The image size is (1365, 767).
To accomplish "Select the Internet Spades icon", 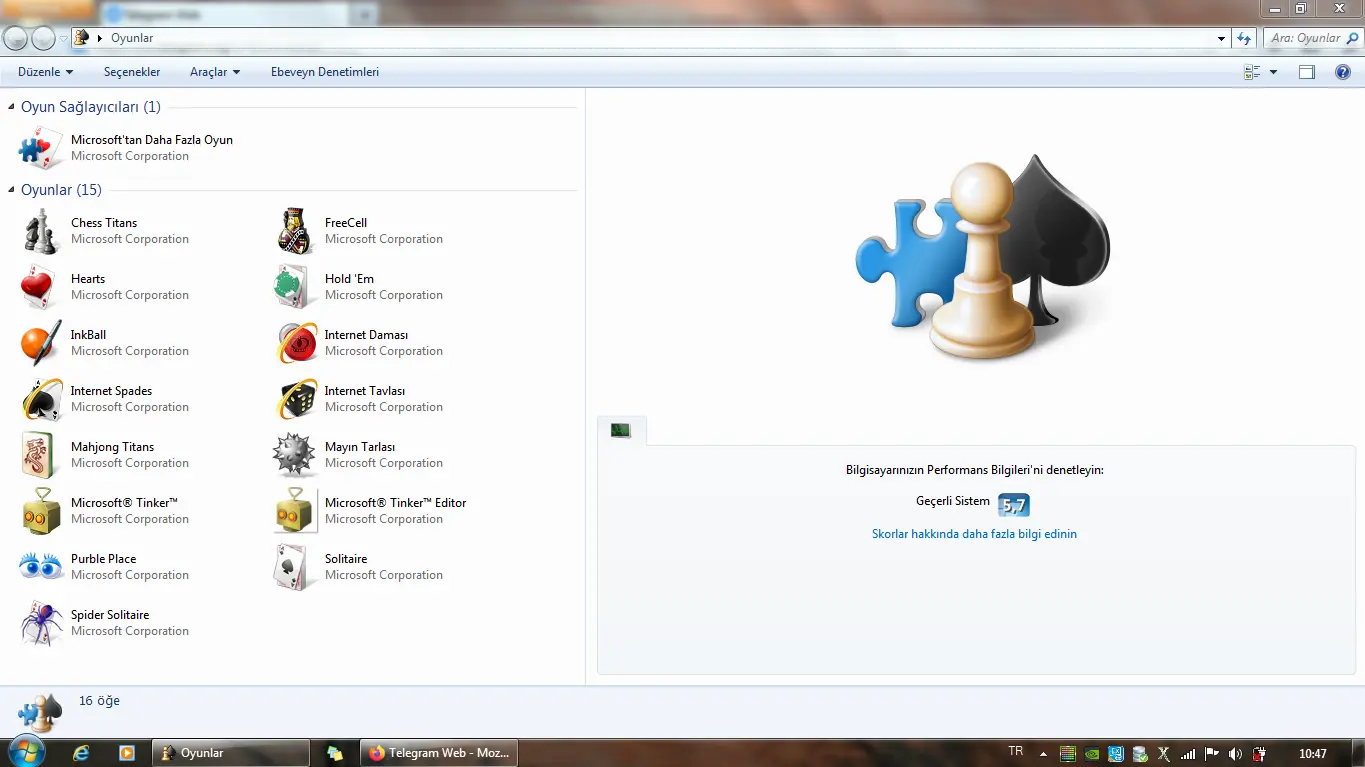I will [x=41, y=399].
